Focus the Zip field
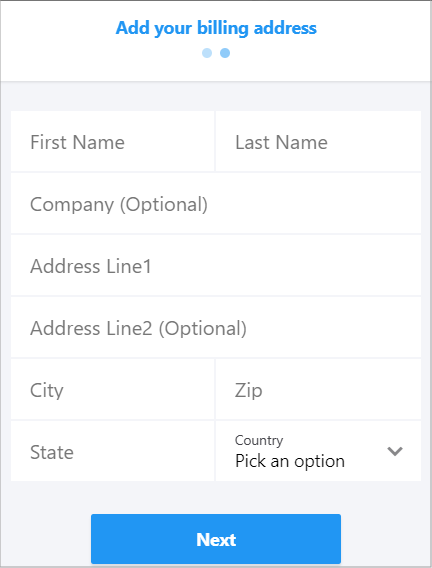432x568 pixels. pos(318,389)
